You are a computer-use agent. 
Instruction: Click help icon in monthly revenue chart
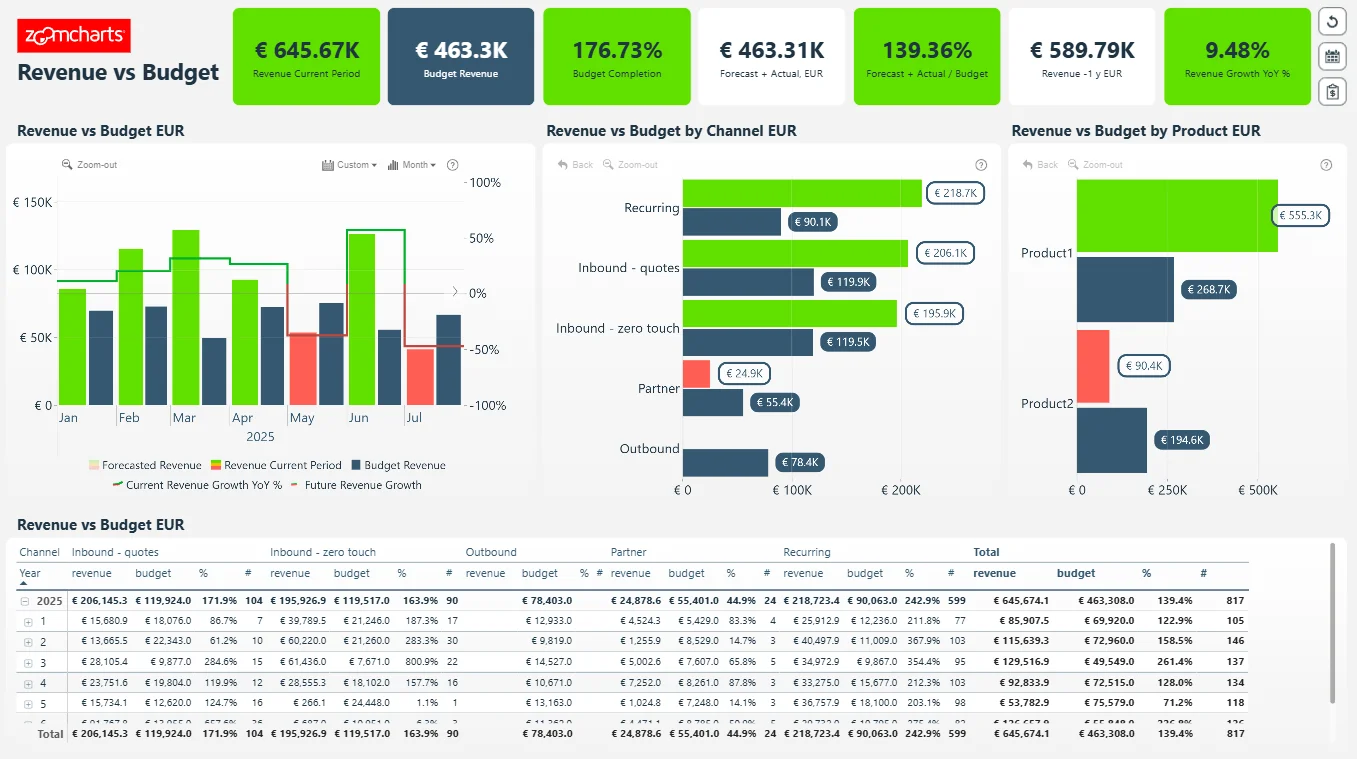(x=452, y=165)
